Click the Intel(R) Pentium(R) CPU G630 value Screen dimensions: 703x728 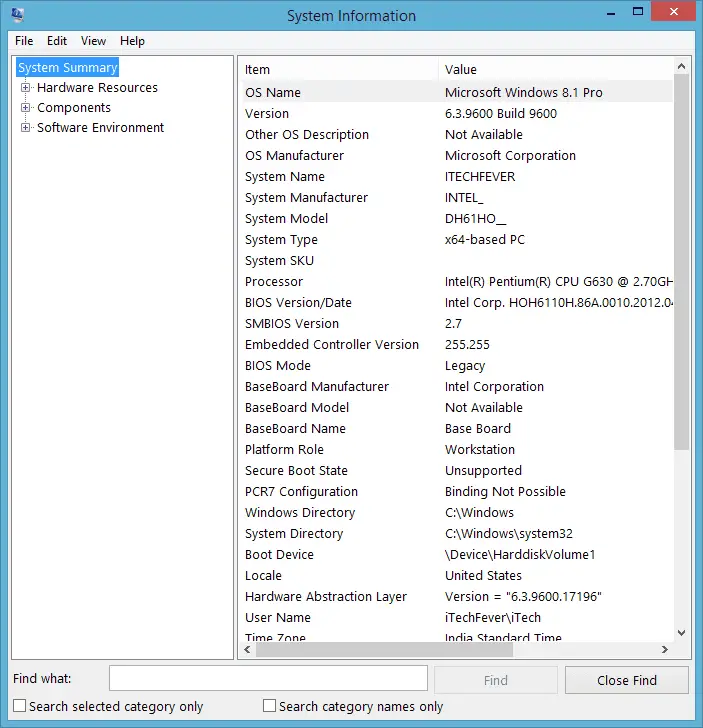coord(559,281)
